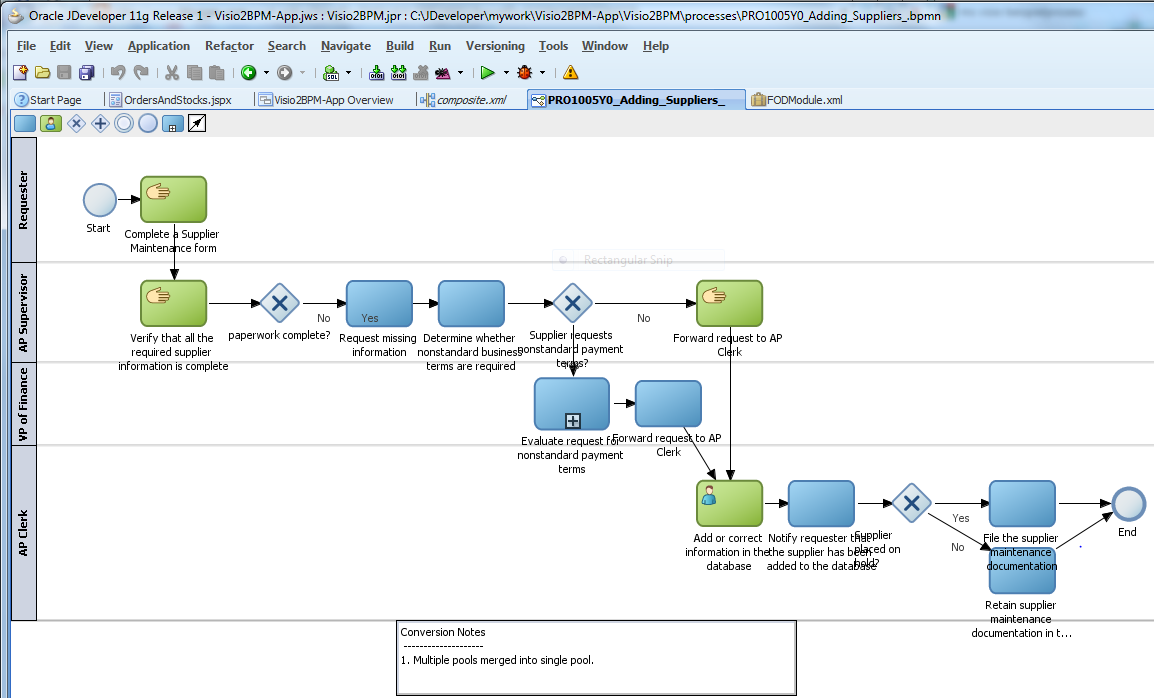This screenshot has width=1154, height=698.
Task: Open the Navigate menu
Action: point(346,46)
